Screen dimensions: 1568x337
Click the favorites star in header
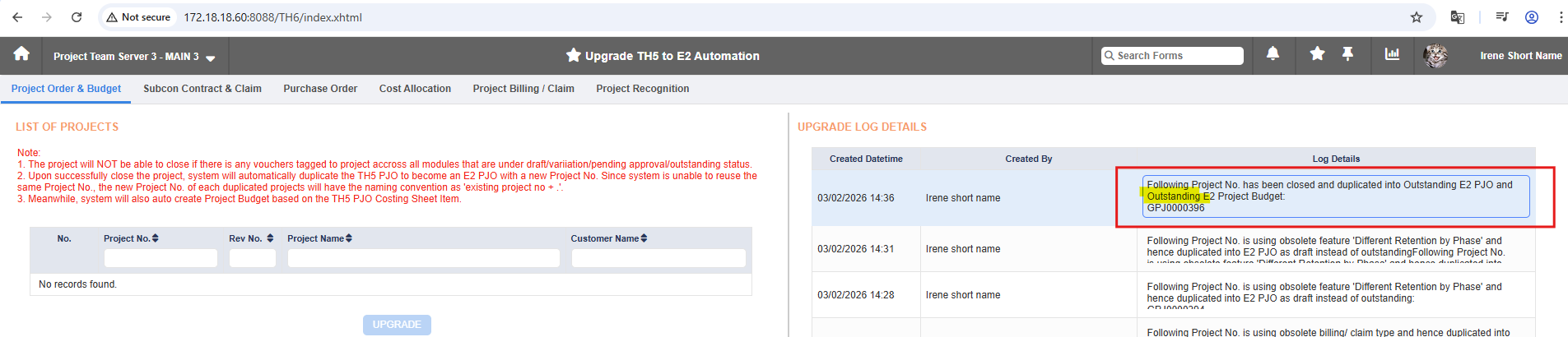pyautogui.click(x=1317, y=54)
